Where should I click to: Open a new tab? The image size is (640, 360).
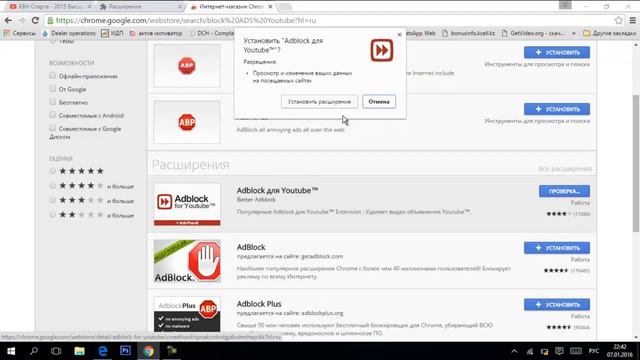285,7
